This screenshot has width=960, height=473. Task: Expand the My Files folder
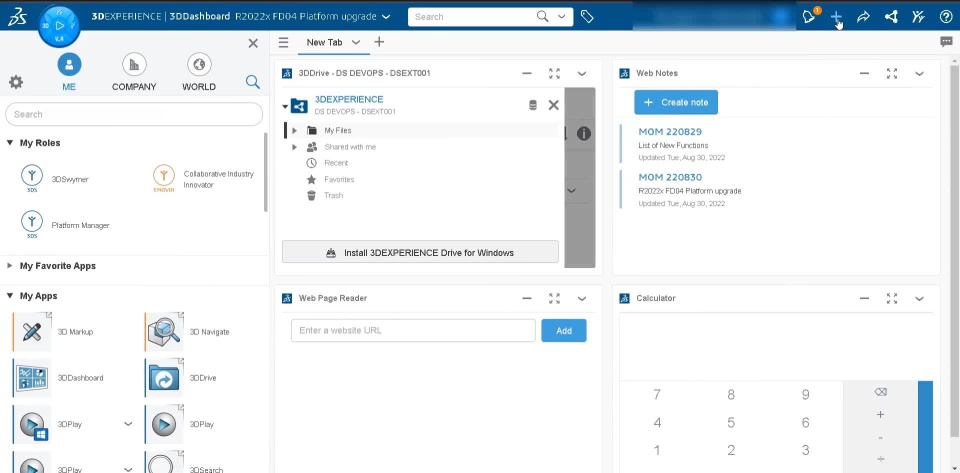click(x=294, y=130)
